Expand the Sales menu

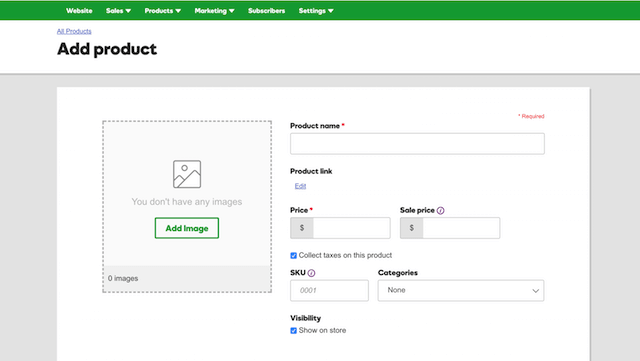coord(118,11)
